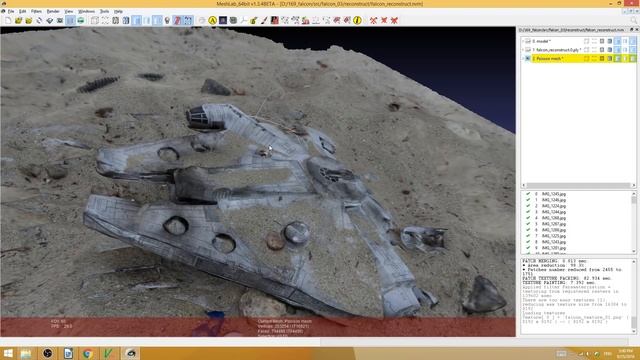Click the raster list scroll-down arrow
The image size is (640, 360).
click(x=634, y=251)
